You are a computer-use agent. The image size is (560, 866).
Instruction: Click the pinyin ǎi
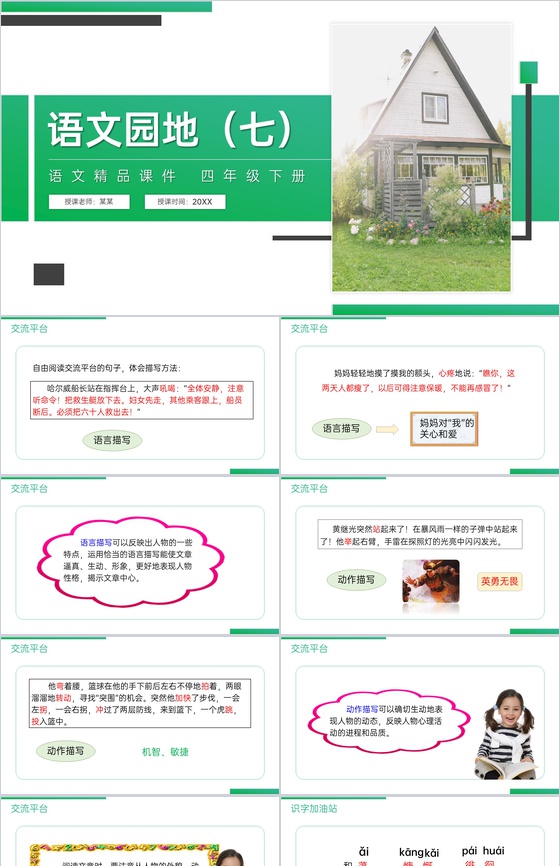363,852
